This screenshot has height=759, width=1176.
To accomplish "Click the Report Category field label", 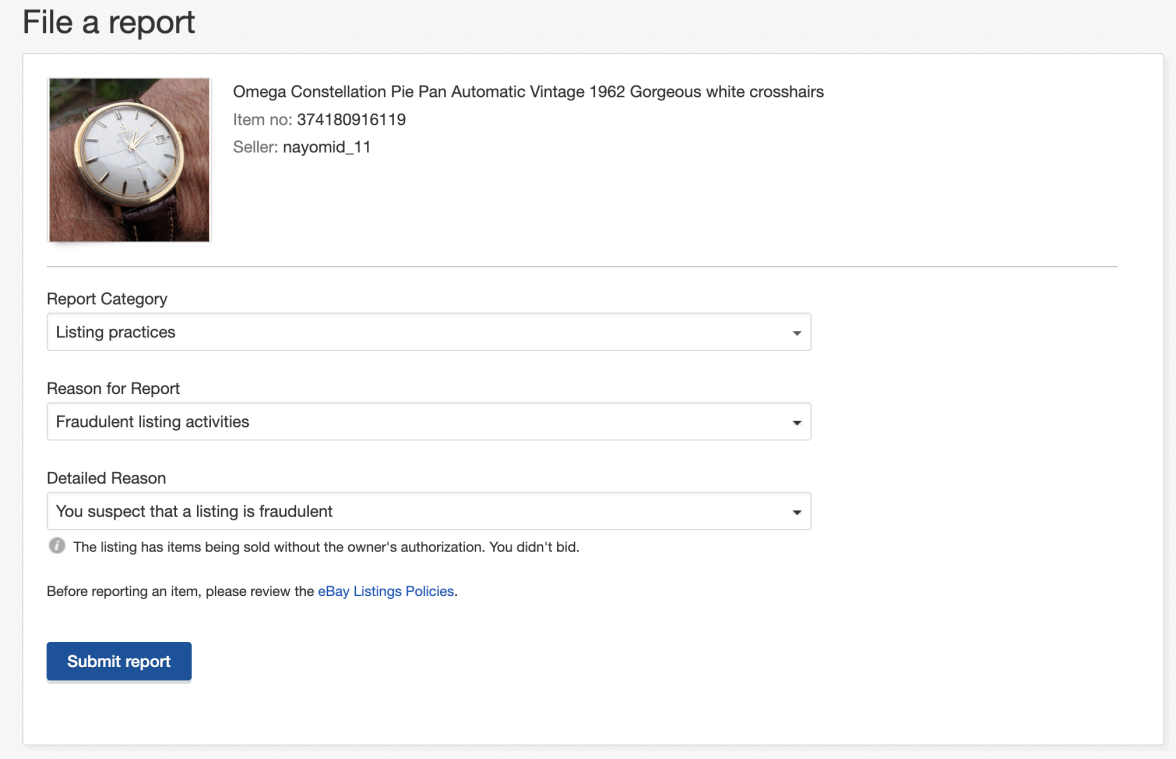I will pos(107,299).
